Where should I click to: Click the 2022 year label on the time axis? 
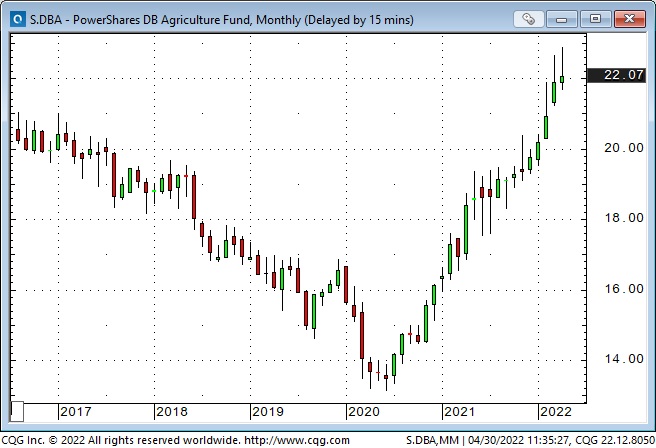[556, 412]
